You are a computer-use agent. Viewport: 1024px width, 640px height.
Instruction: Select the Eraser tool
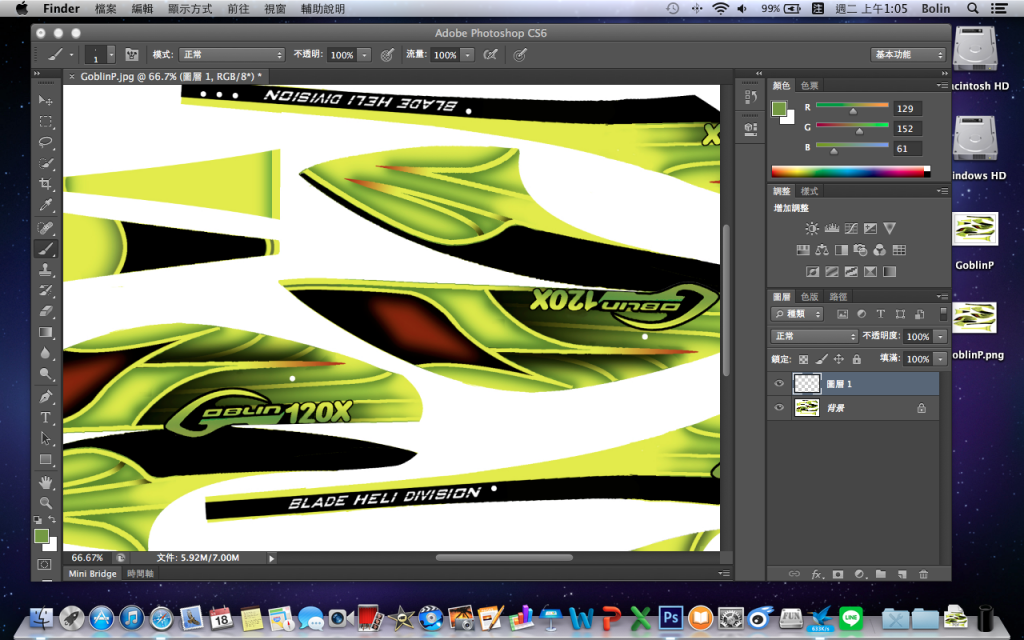point(45,311)
